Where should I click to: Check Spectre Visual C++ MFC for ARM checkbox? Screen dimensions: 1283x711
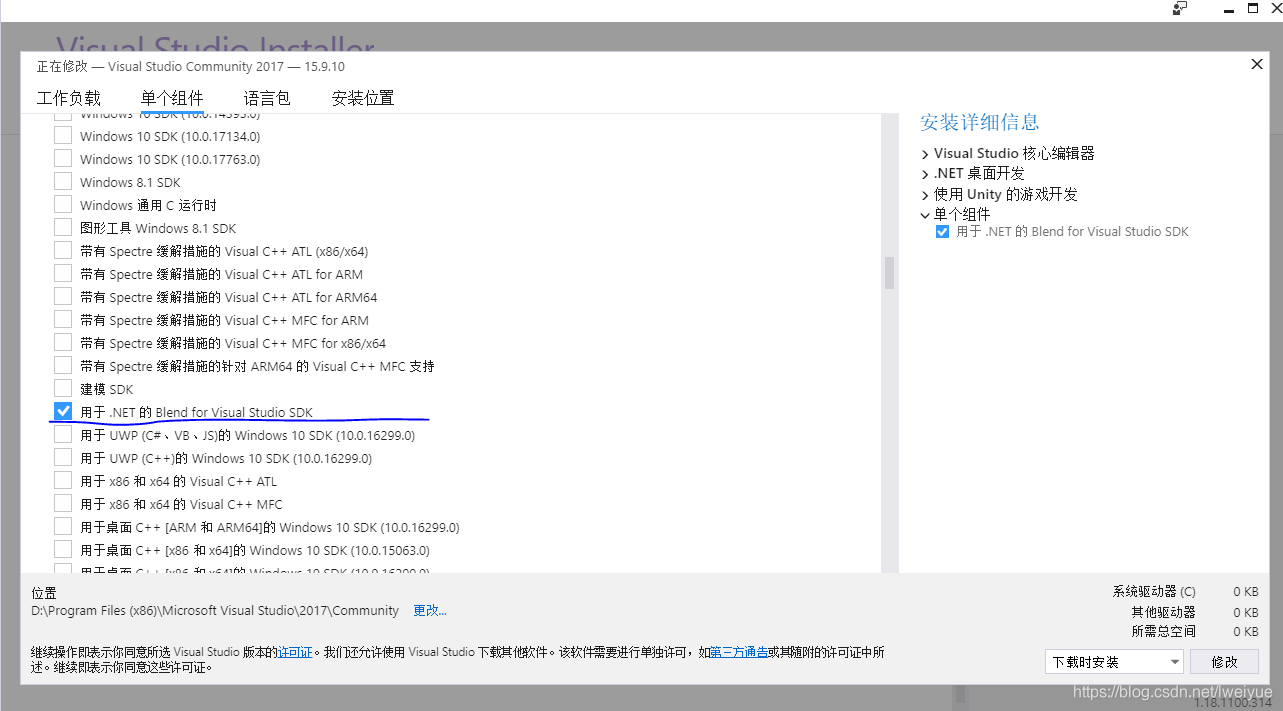coord(63,320)
